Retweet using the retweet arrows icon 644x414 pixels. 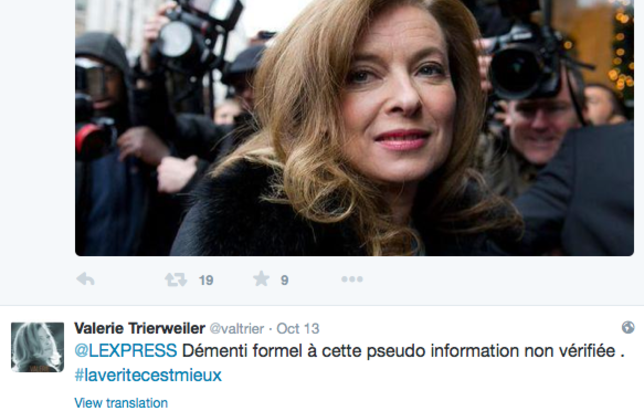click(176, 280)
